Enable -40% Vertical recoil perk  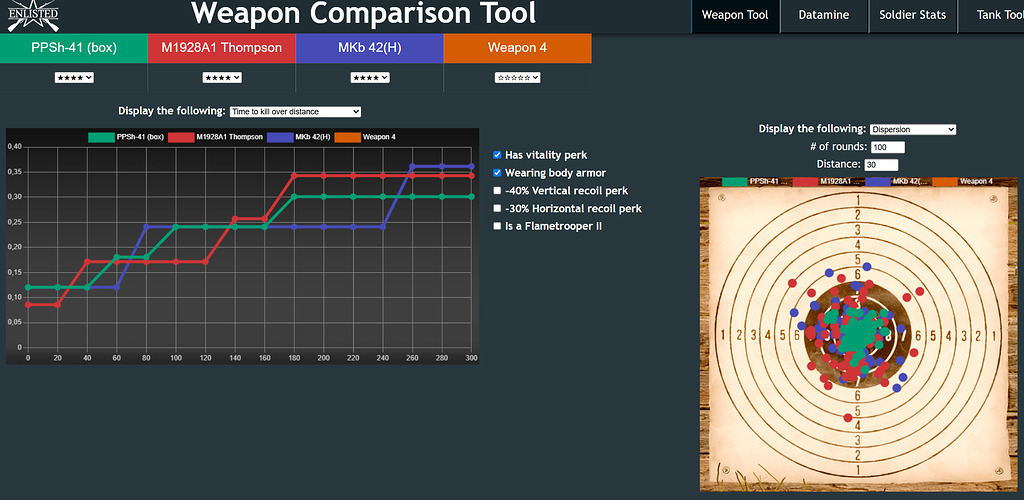point(497,191)
